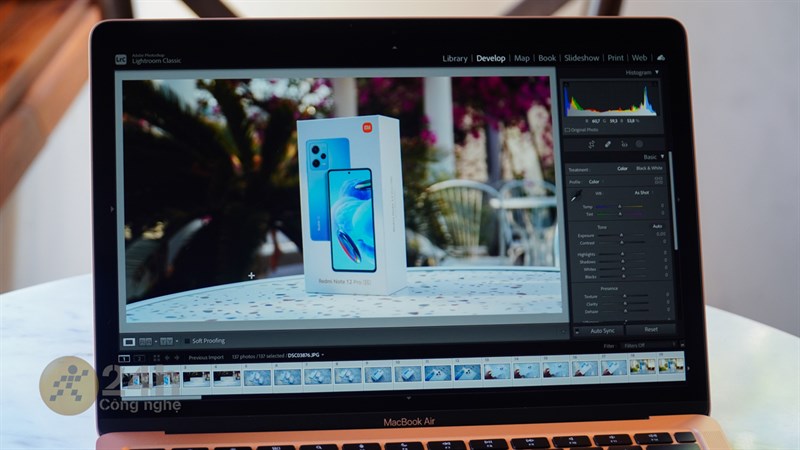Show the left panel with arrow
This screenshot has height=450, width=800.
[x=112, y=209]
